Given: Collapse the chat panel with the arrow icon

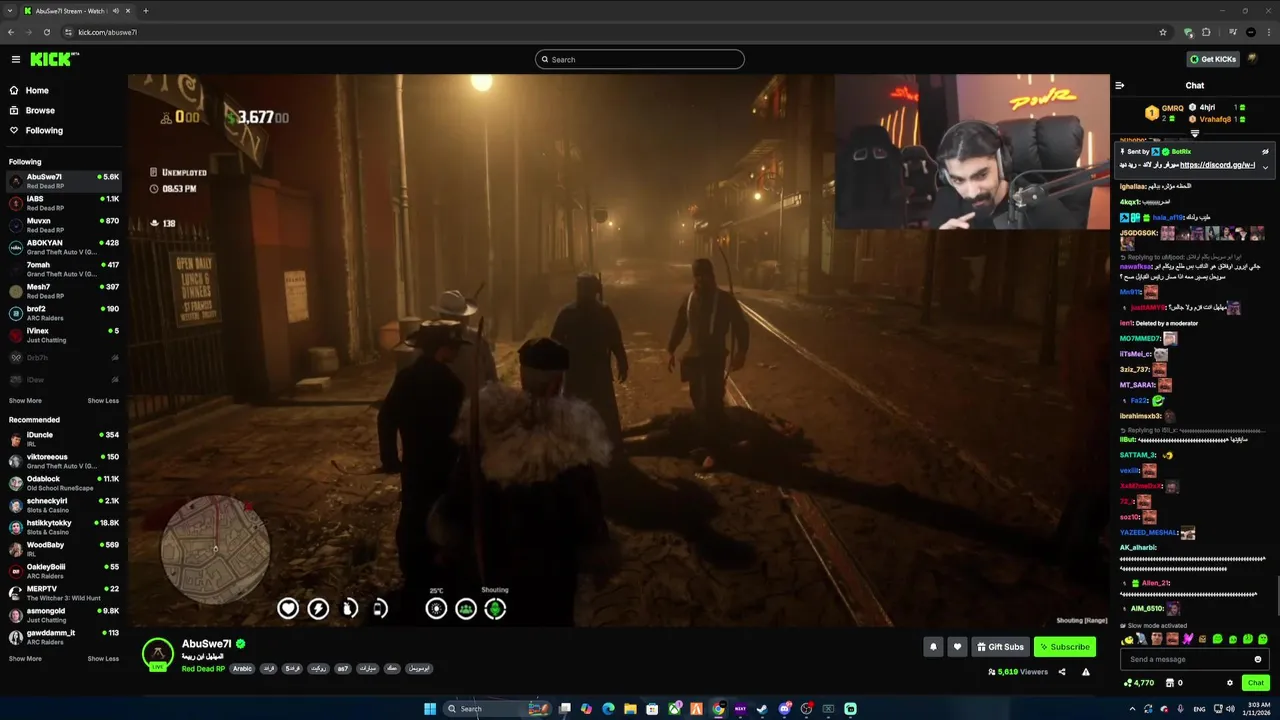Looking at the screenshot, I should pyautogui.click(x=1120, y=85).
